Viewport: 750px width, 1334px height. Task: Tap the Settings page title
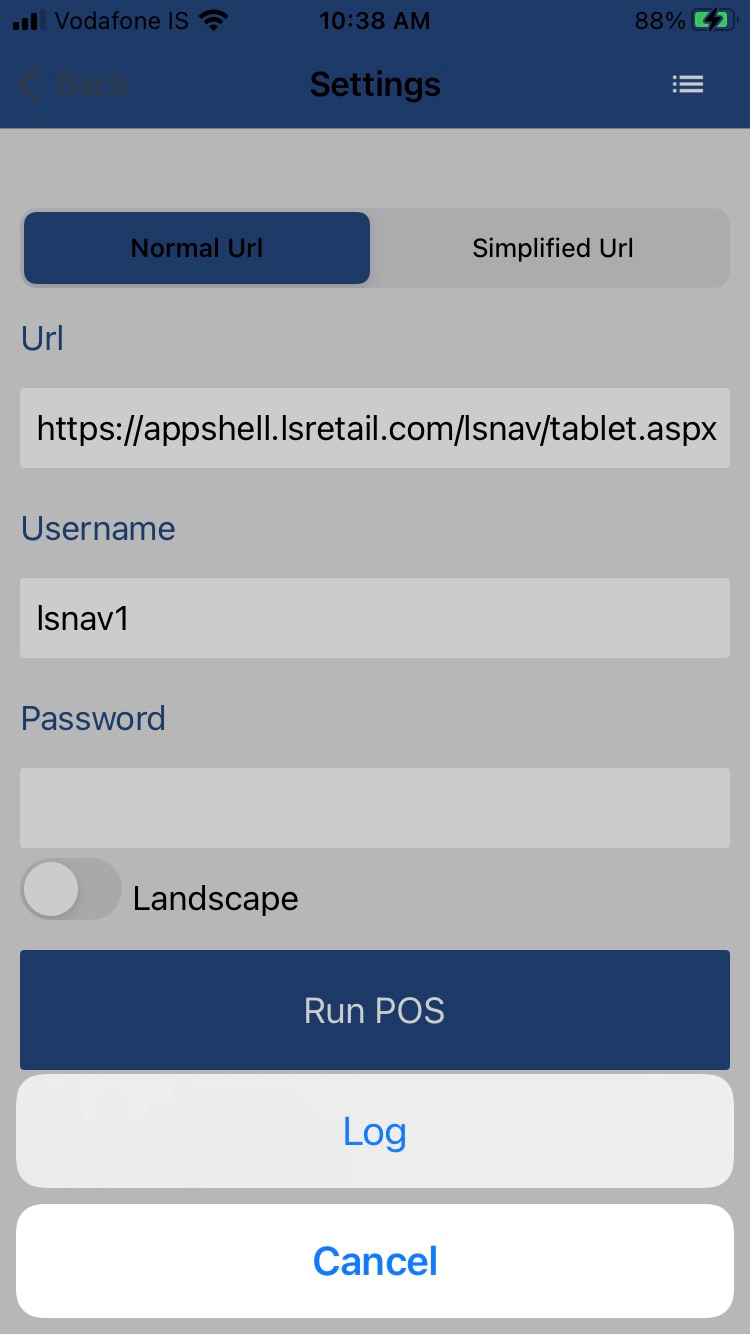375,85
